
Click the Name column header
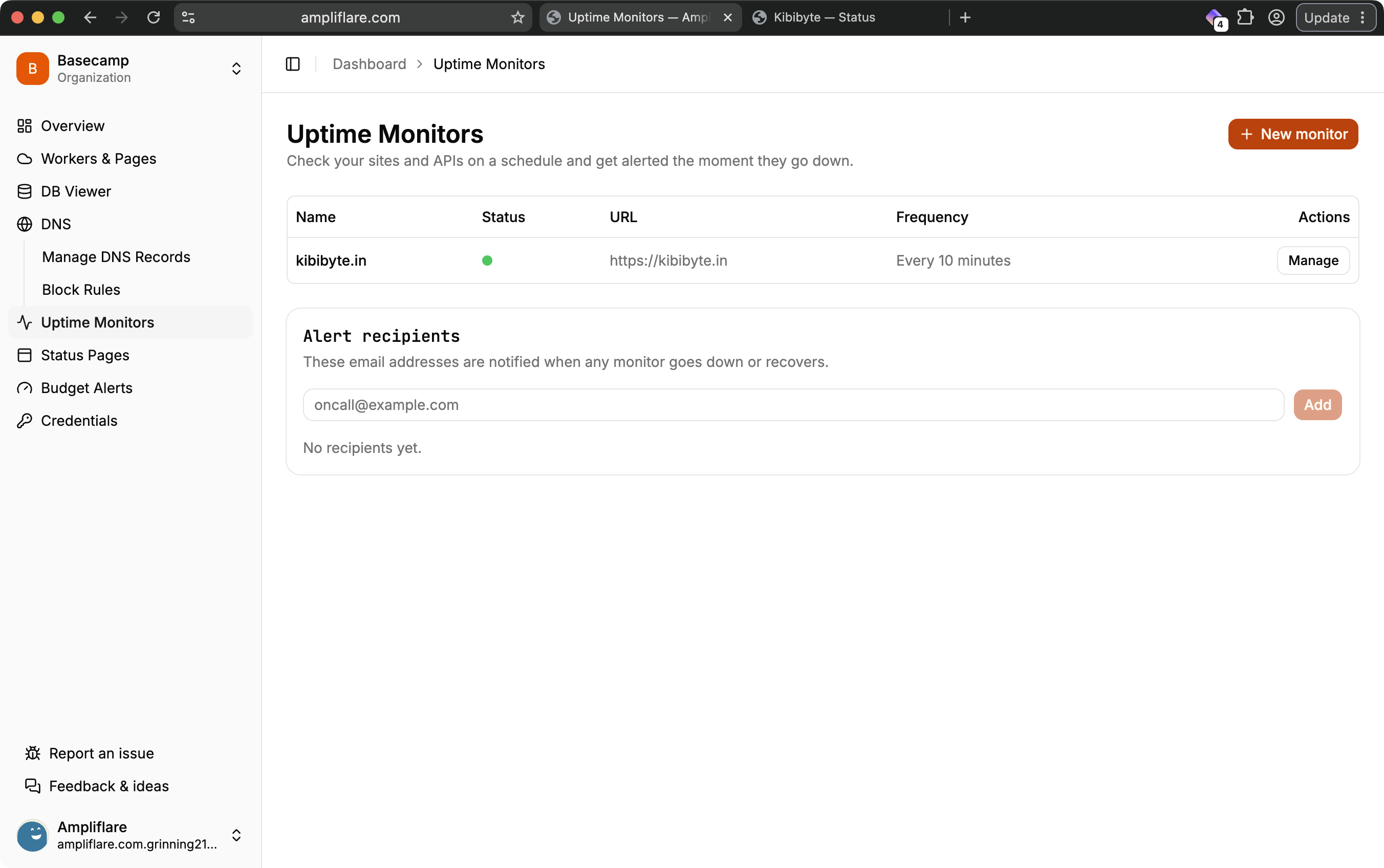click(x=316, y=217)
